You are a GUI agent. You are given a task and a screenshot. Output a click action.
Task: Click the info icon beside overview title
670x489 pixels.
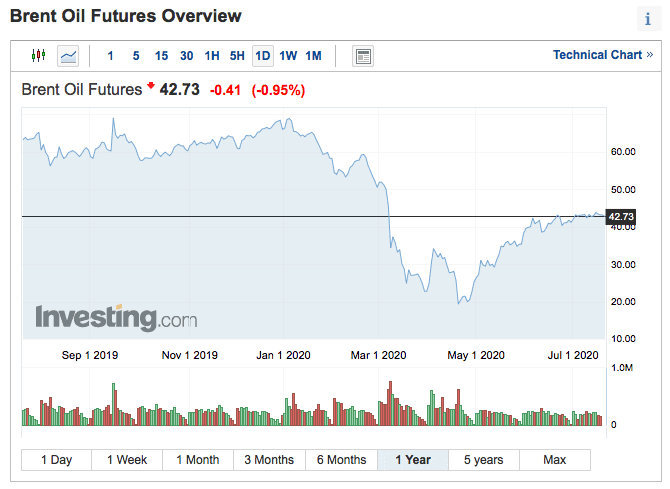click(x=647, y=20)
